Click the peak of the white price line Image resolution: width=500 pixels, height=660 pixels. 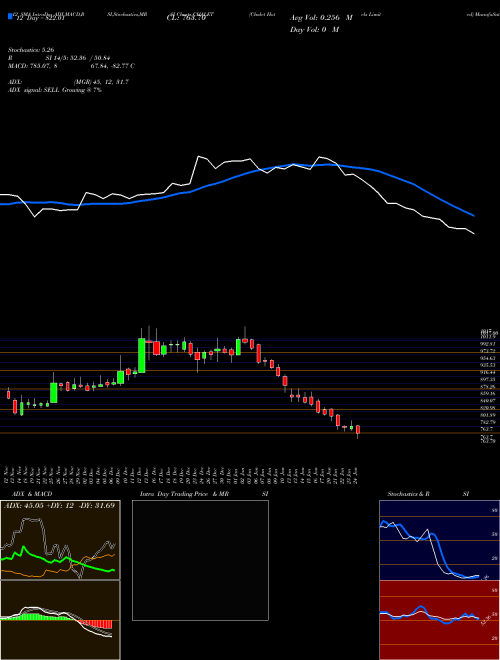point(198,157)
